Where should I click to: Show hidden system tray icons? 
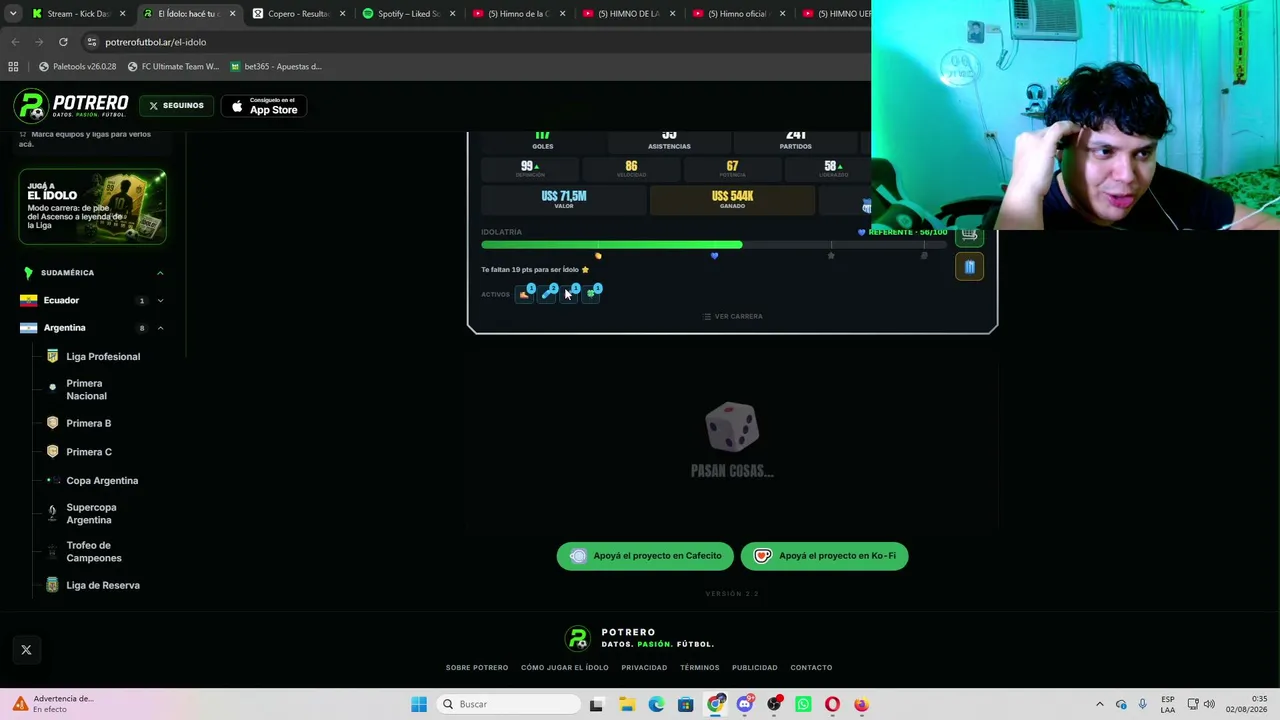coord(1100,704)
